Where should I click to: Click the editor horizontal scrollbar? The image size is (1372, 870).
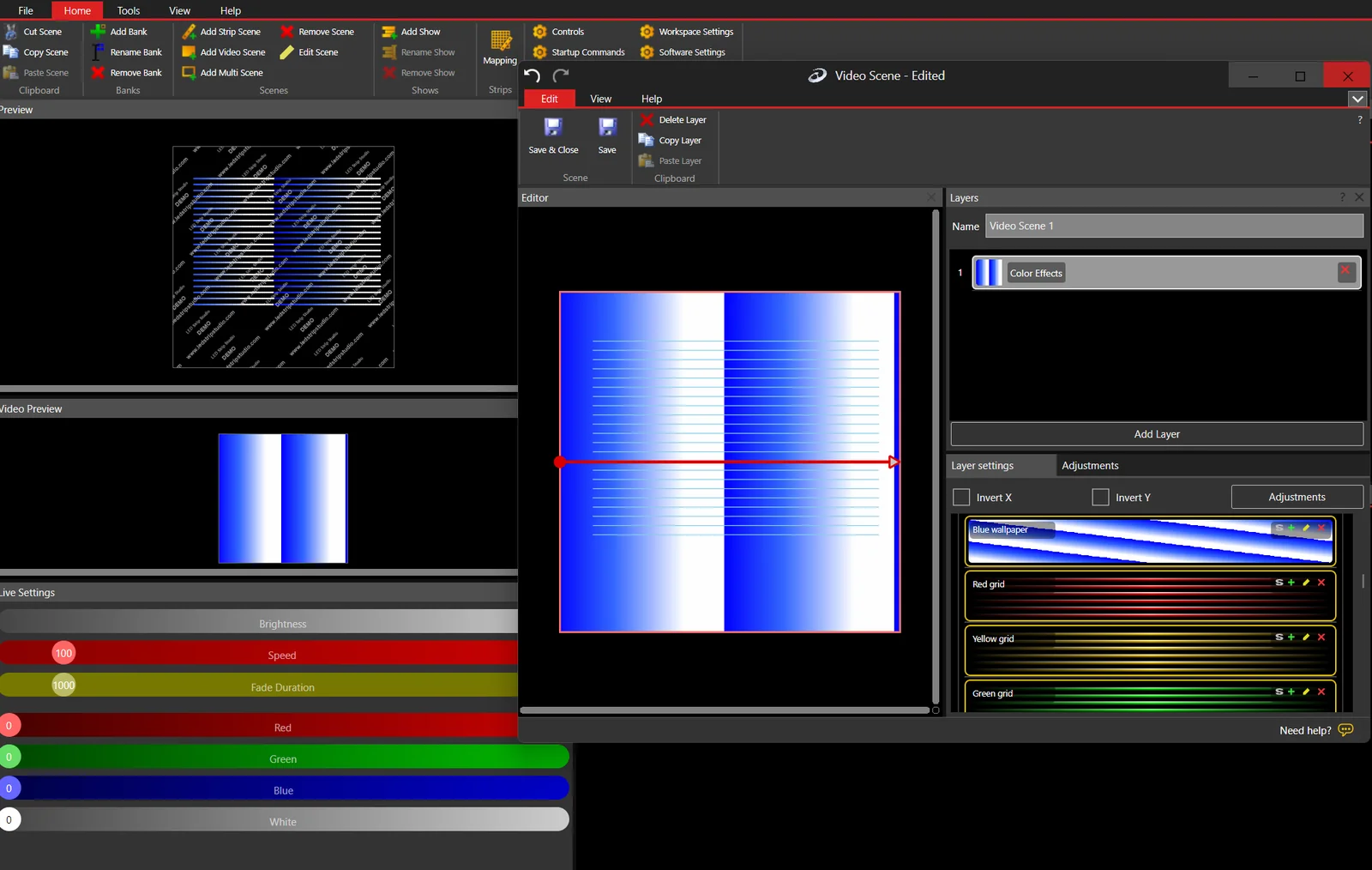725,710
